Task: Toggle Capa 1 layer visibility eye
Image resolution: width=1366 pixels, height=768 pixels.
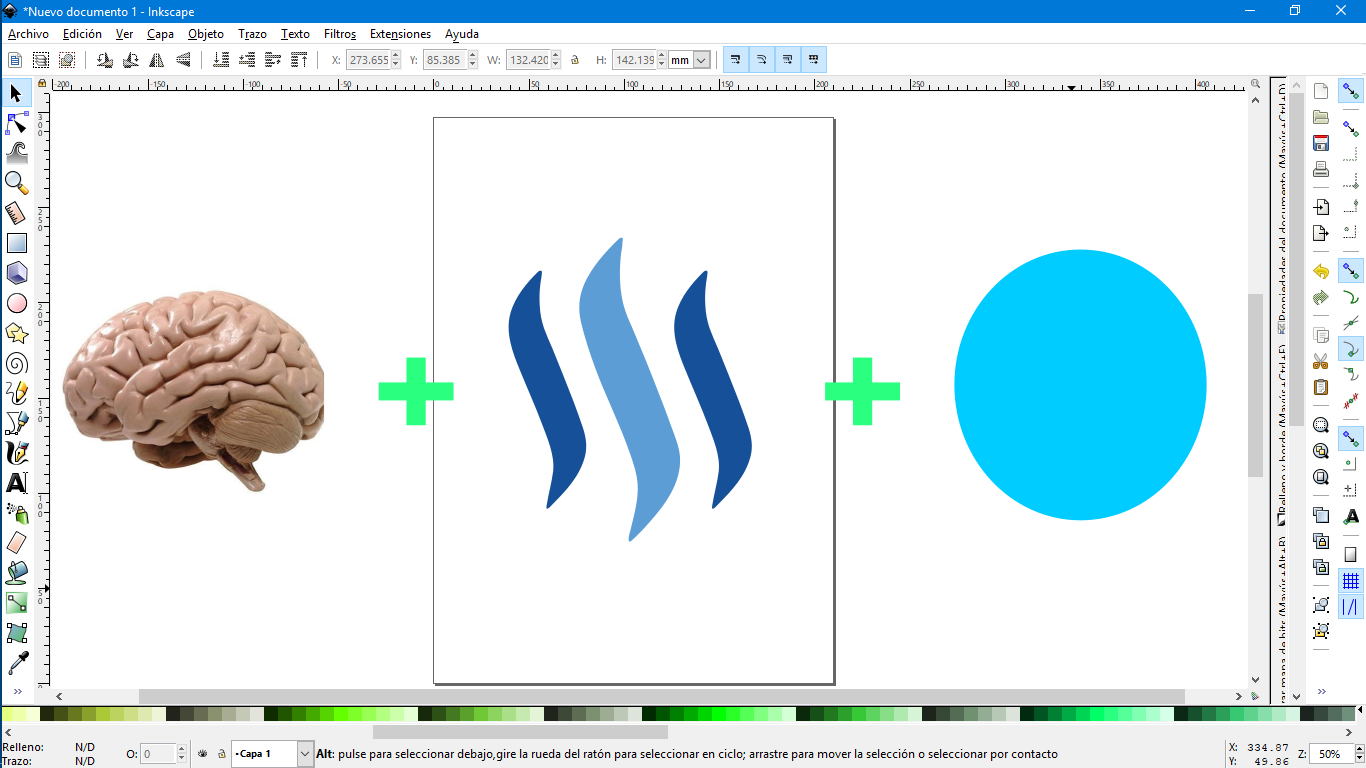Action: point(203,754)
